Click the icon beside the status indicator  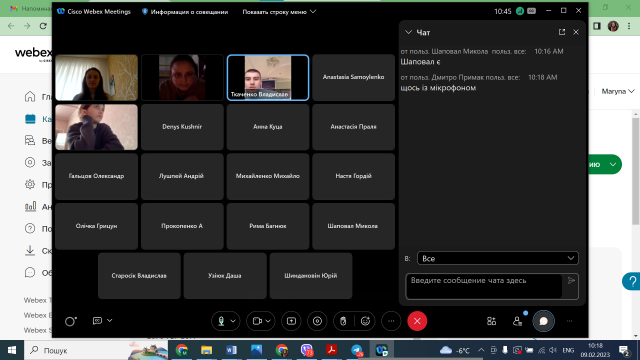(531, 11)
